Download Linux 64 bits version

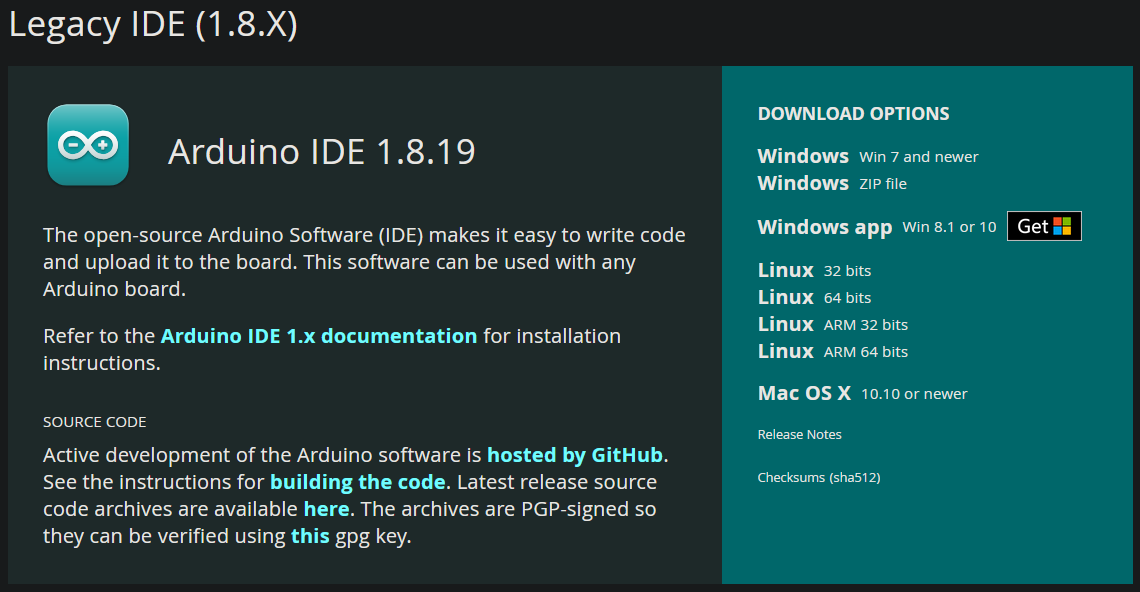[814, 297]
